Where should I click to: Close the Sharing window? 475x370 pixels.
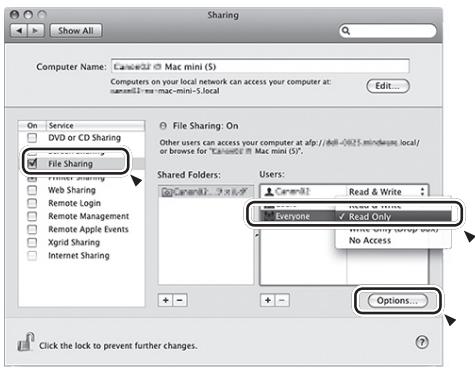[x=14, y=14]
